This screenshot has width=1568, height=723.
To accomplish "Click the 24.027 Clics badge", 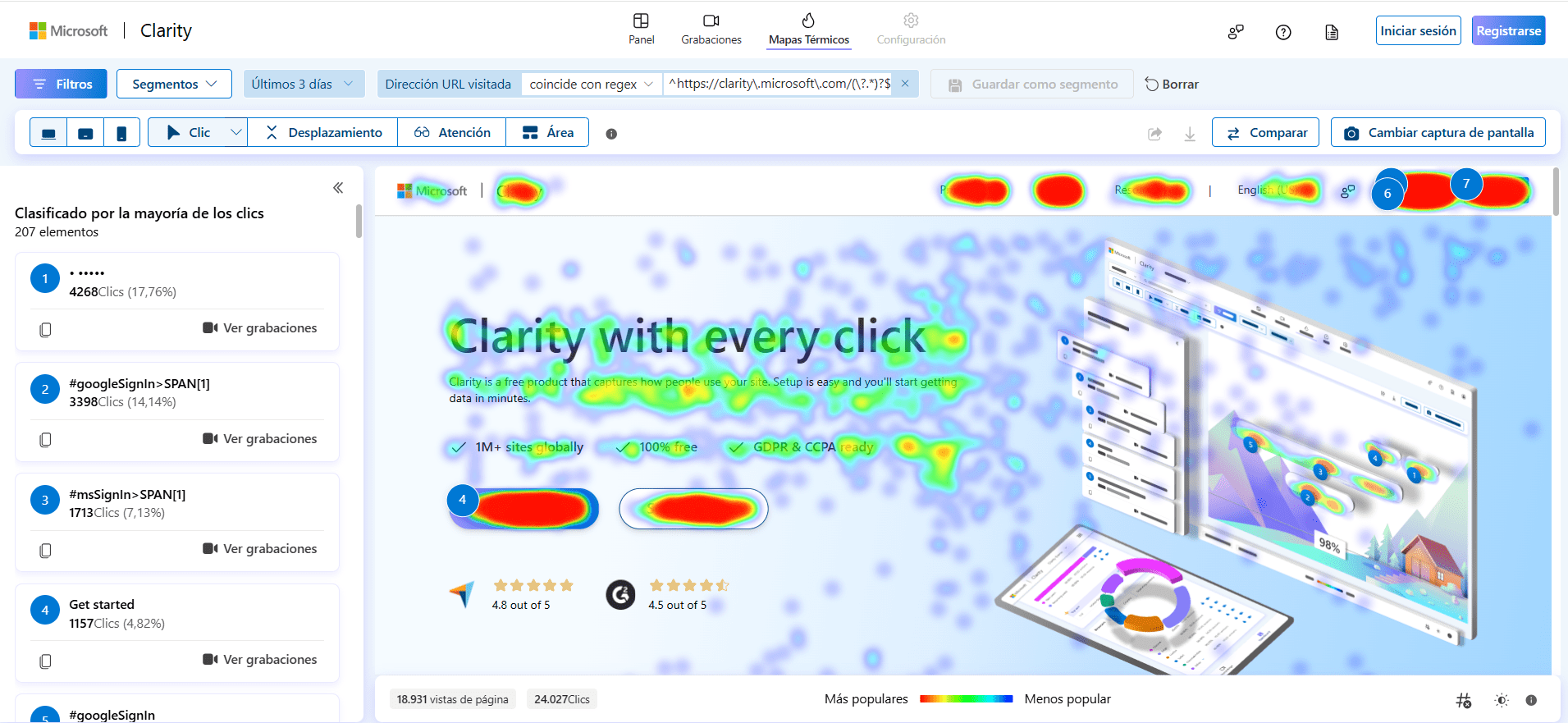I will pos(562,699).
